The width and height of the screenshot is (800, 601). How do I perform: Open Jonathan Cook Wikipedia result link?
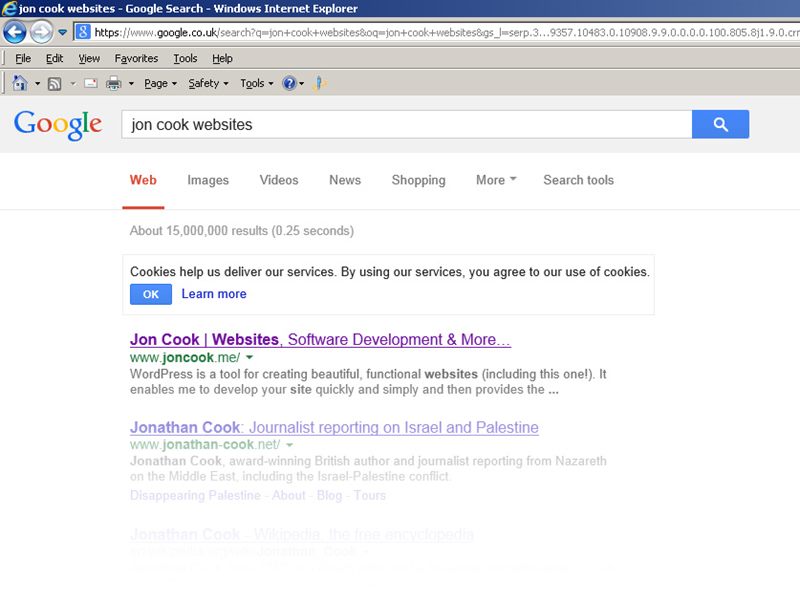click(x=302, y=534)
